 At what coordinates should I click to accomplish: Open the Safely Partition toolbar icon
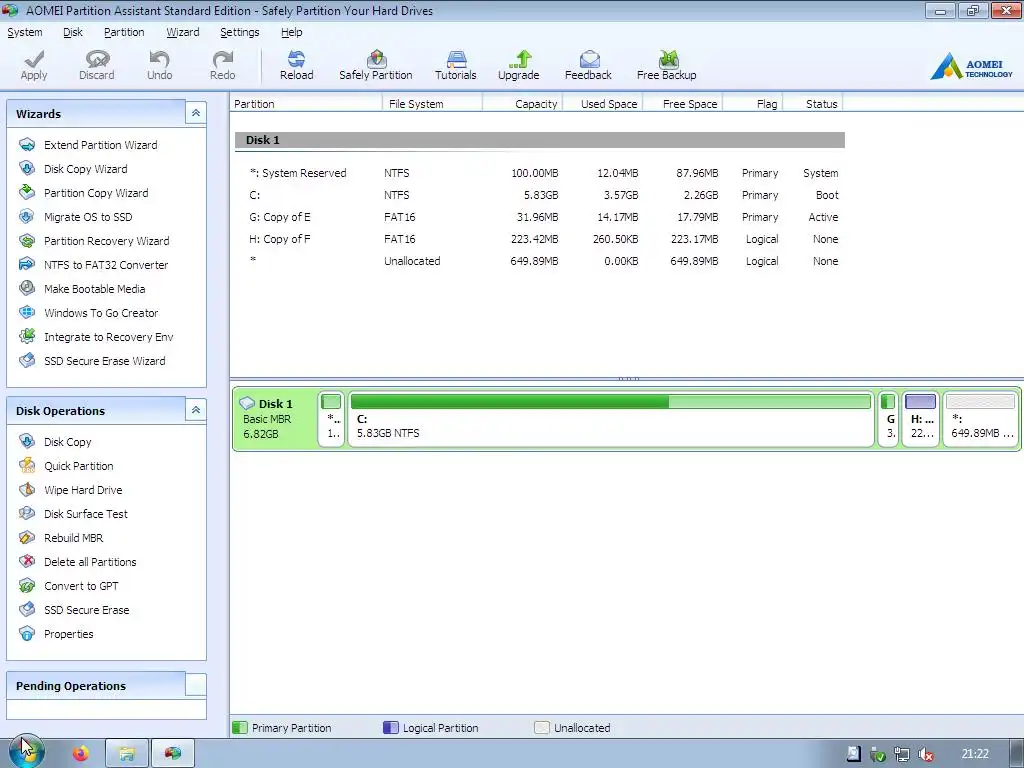point(376,59)
